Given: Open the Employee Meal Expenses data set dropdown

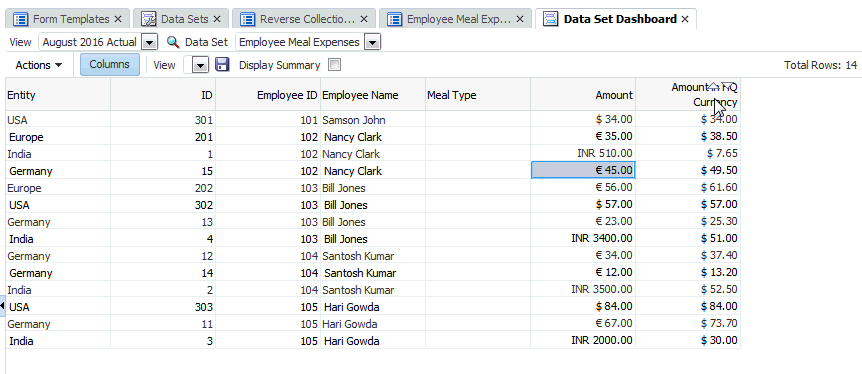Looking at the screenshot, I should coord(373,42).
